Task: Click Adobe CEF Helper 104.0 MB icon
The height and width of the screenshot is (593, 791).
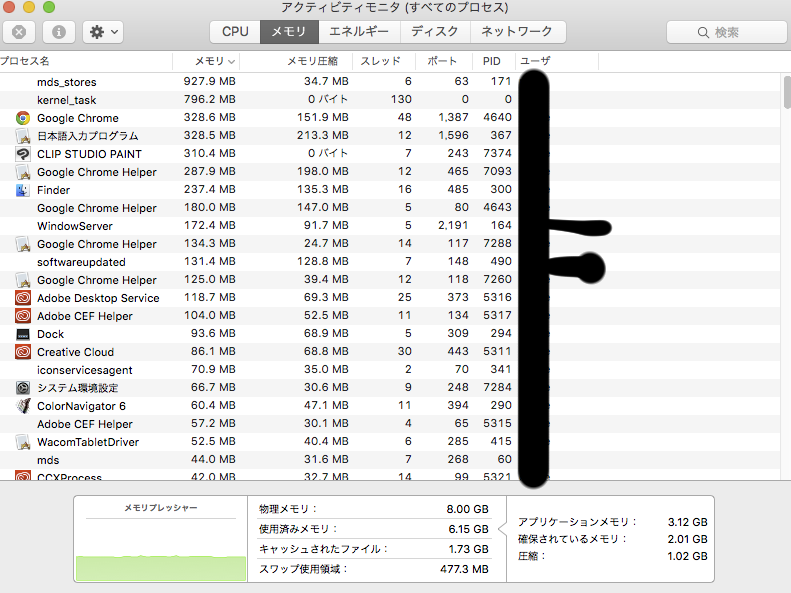Action: [x=23, y=316]
